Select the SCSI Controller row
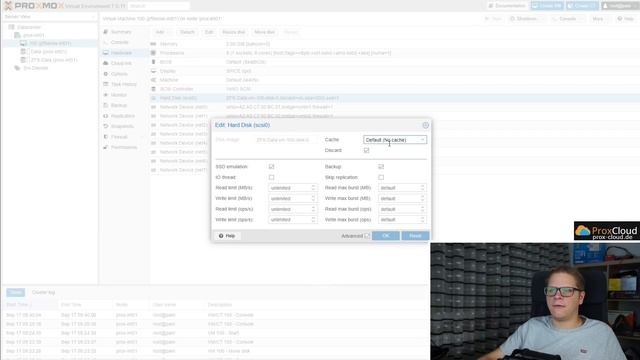Image resolution: width=640 pixels, height=360 pixels. coord(394,89)
